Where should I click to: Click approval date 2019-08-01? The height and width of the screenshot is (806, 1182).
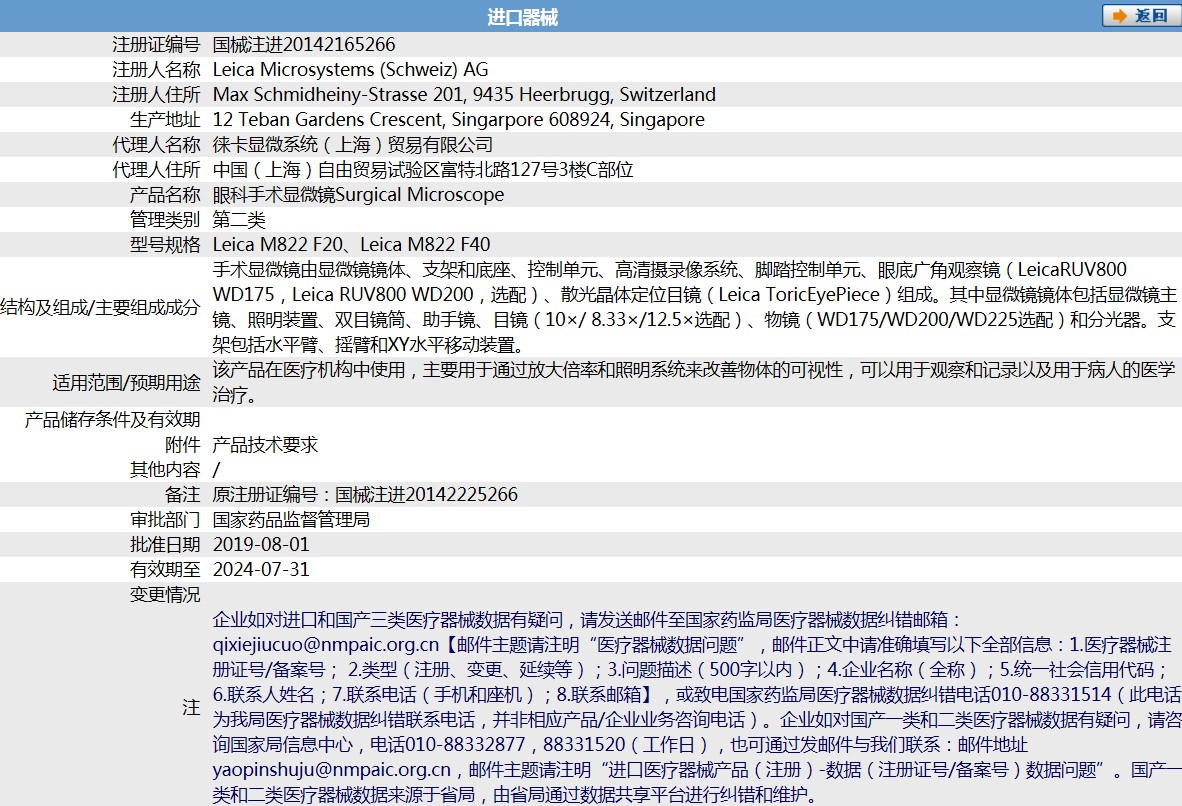(x=261, y=544)
